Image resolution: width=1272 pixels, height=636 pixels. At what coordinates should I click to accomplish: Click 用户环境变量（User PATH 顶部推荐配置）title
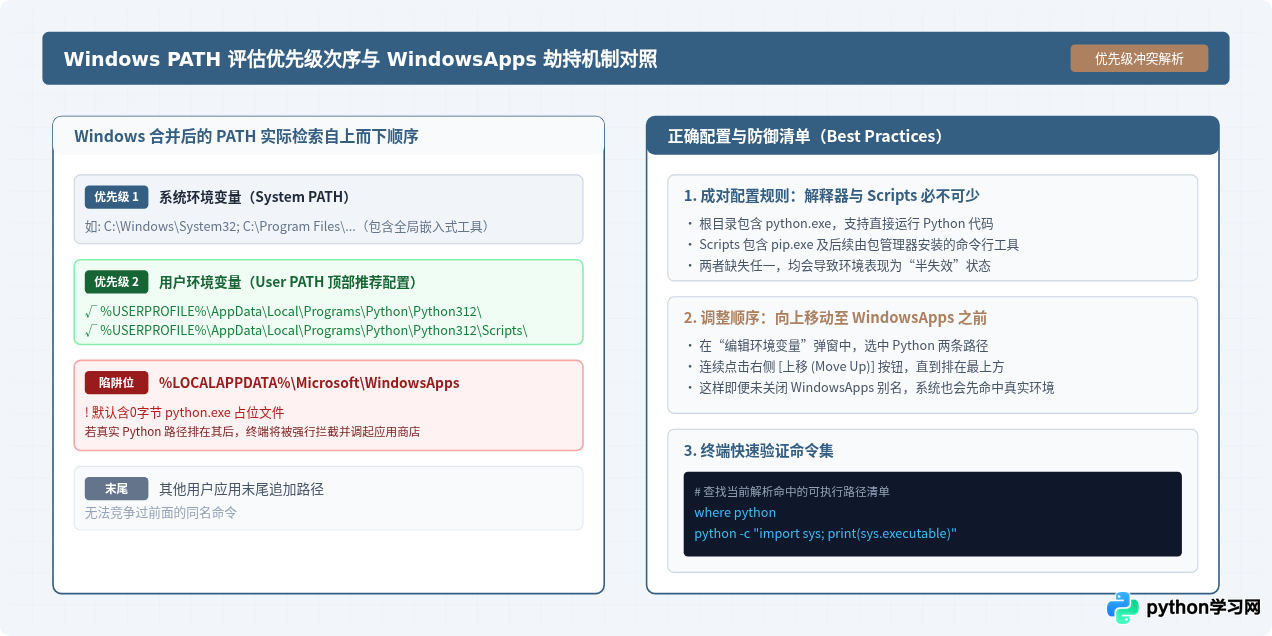tap(288, 282)
